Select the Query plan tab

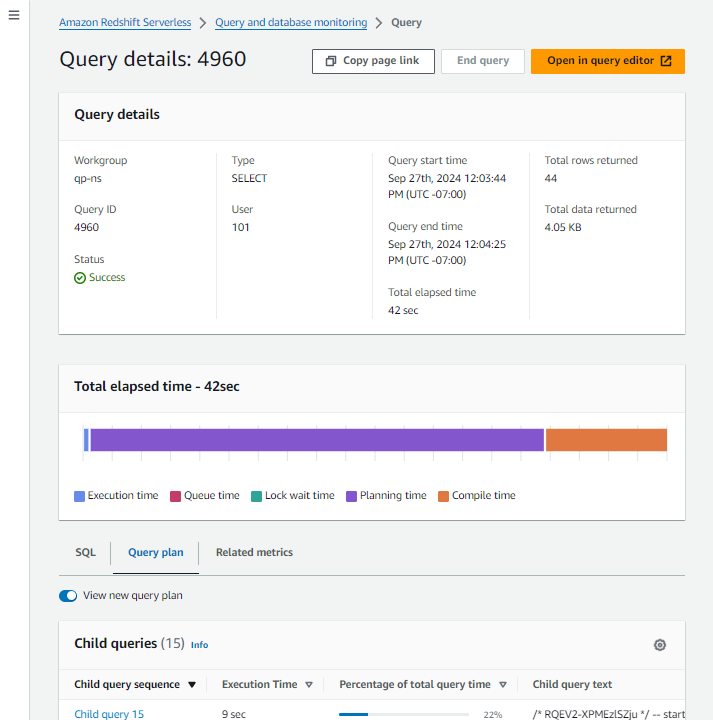(x=156, y=553)
